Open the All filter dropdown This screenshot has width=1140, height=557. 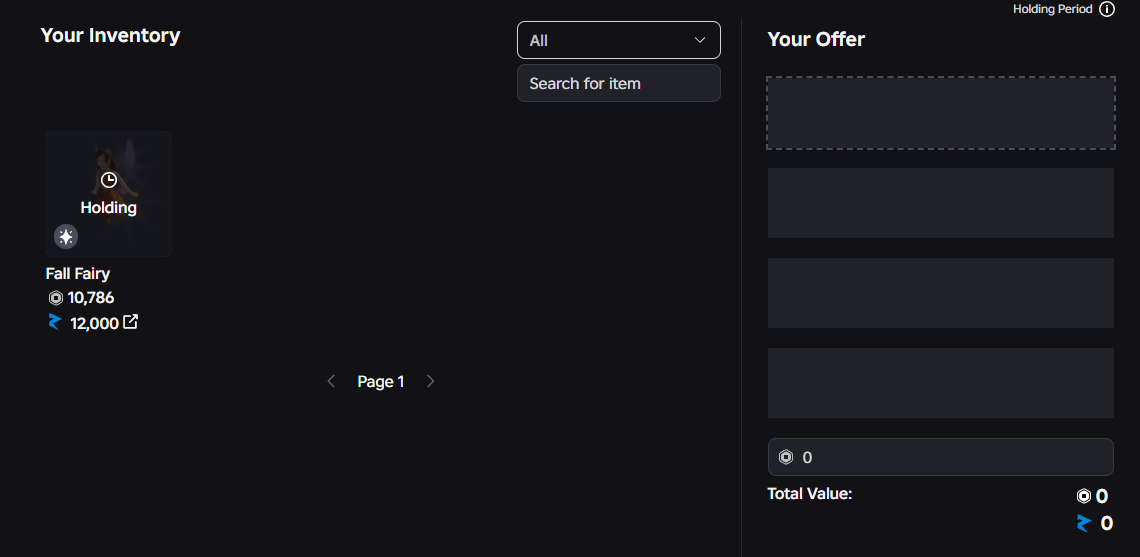click(618, 40)
